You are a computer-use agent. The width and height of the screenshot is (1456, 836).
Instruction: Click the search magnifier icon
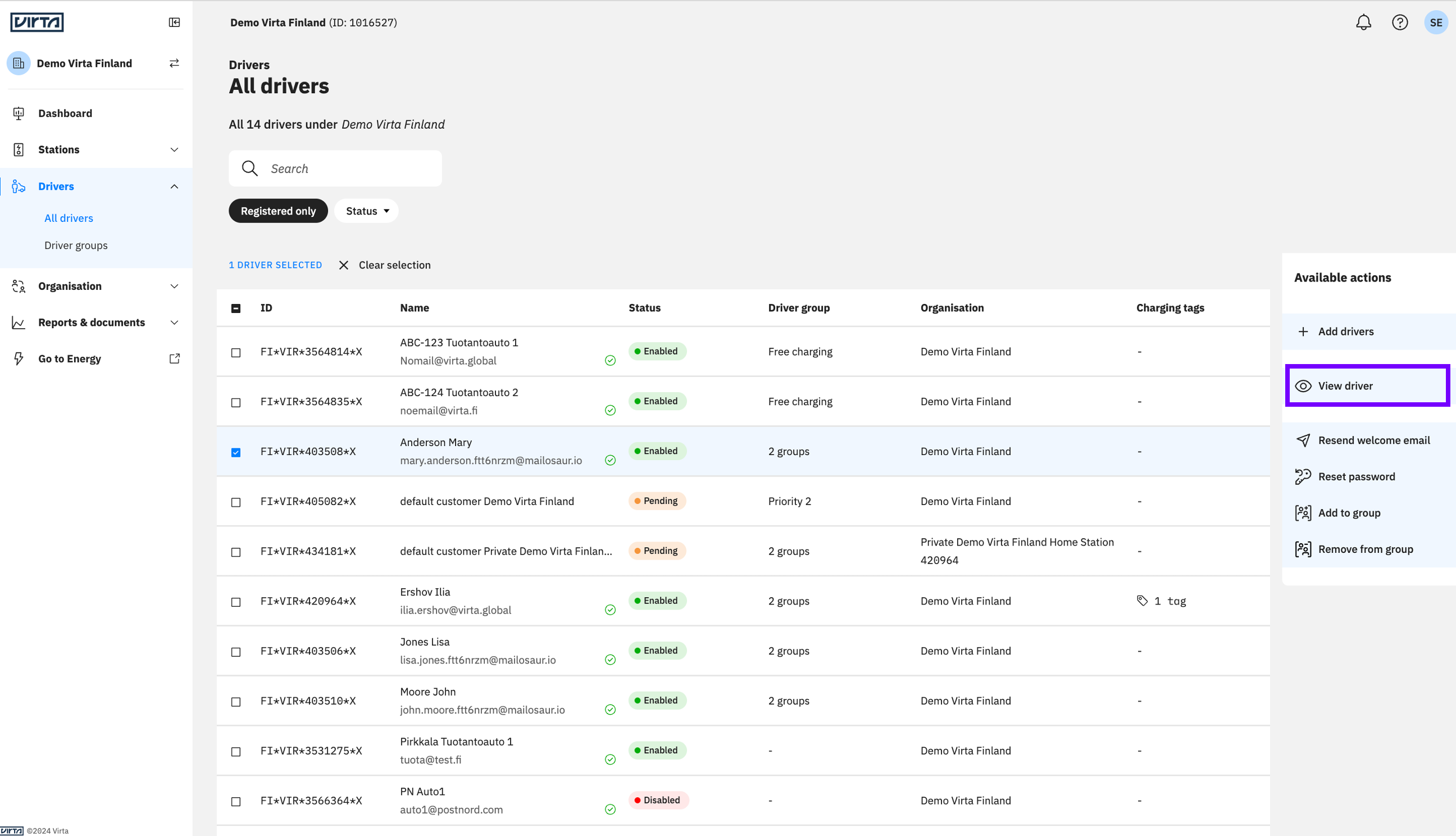point(249,168)
